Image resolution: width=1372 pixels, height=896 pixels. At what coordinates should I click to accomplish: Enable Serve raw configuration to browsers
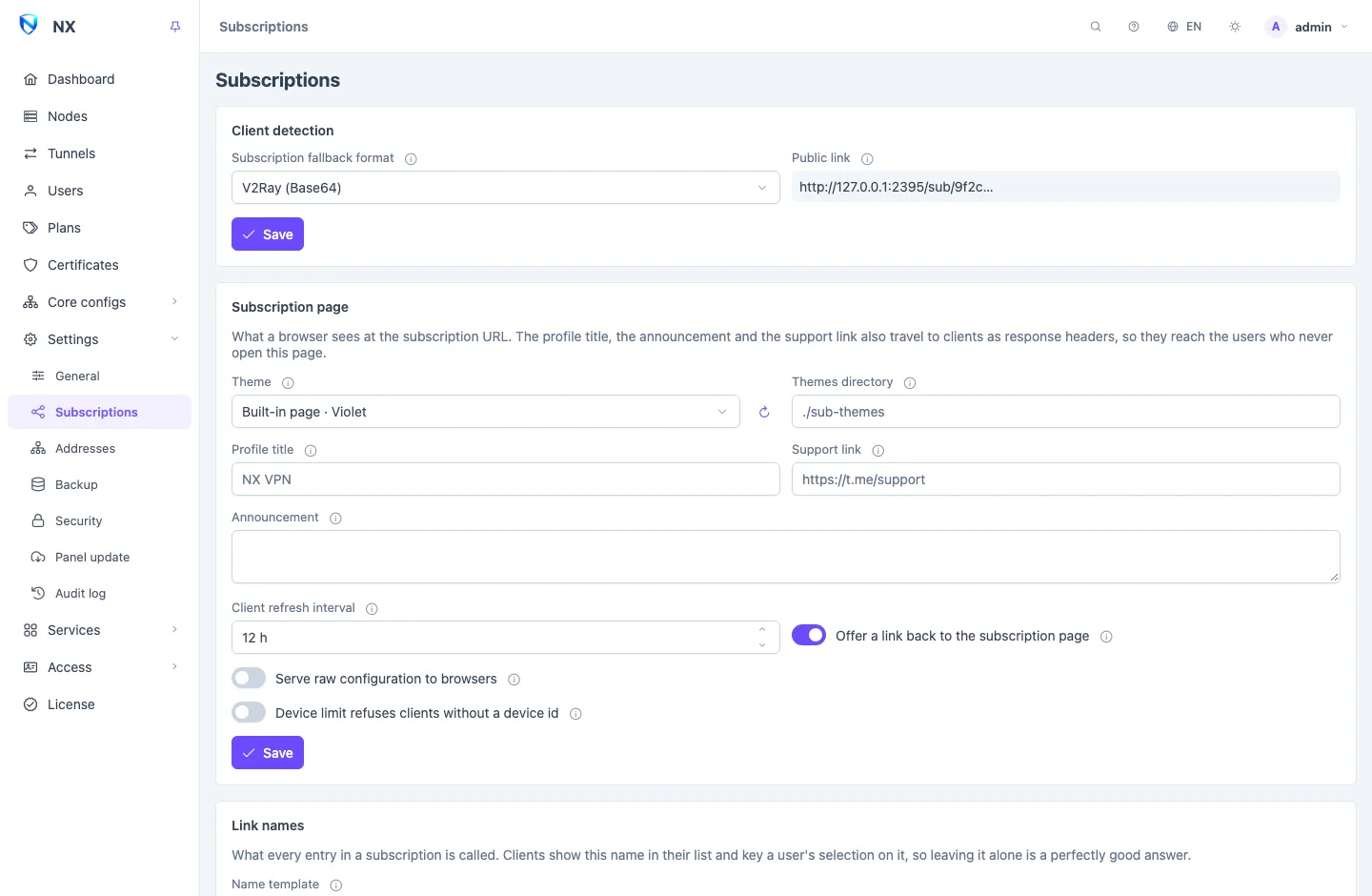tap(249, 678)
